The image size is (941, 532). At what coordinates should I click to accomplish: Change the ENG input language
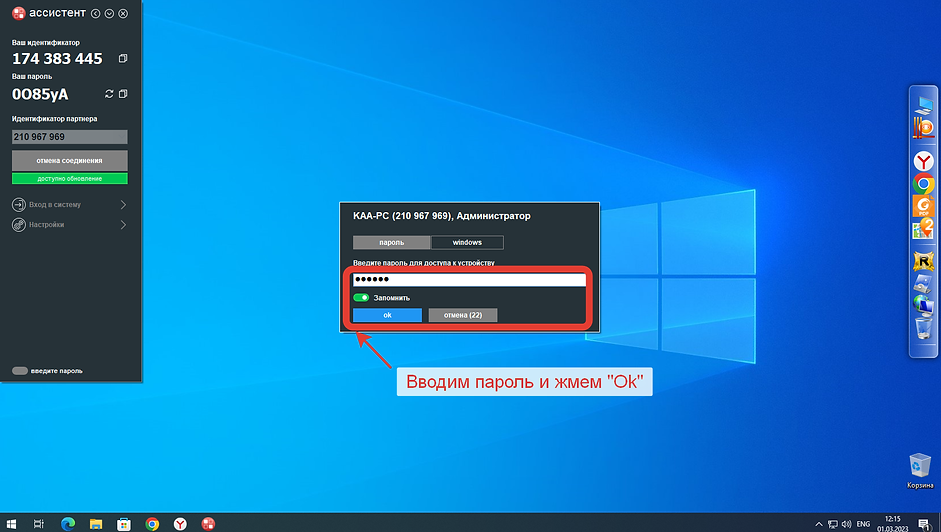[x=863, y=524]
